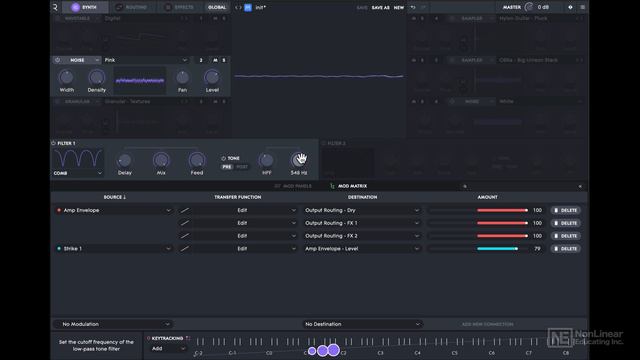
Task: Toggle the Filter 1 power button
Action: [53, 143]
